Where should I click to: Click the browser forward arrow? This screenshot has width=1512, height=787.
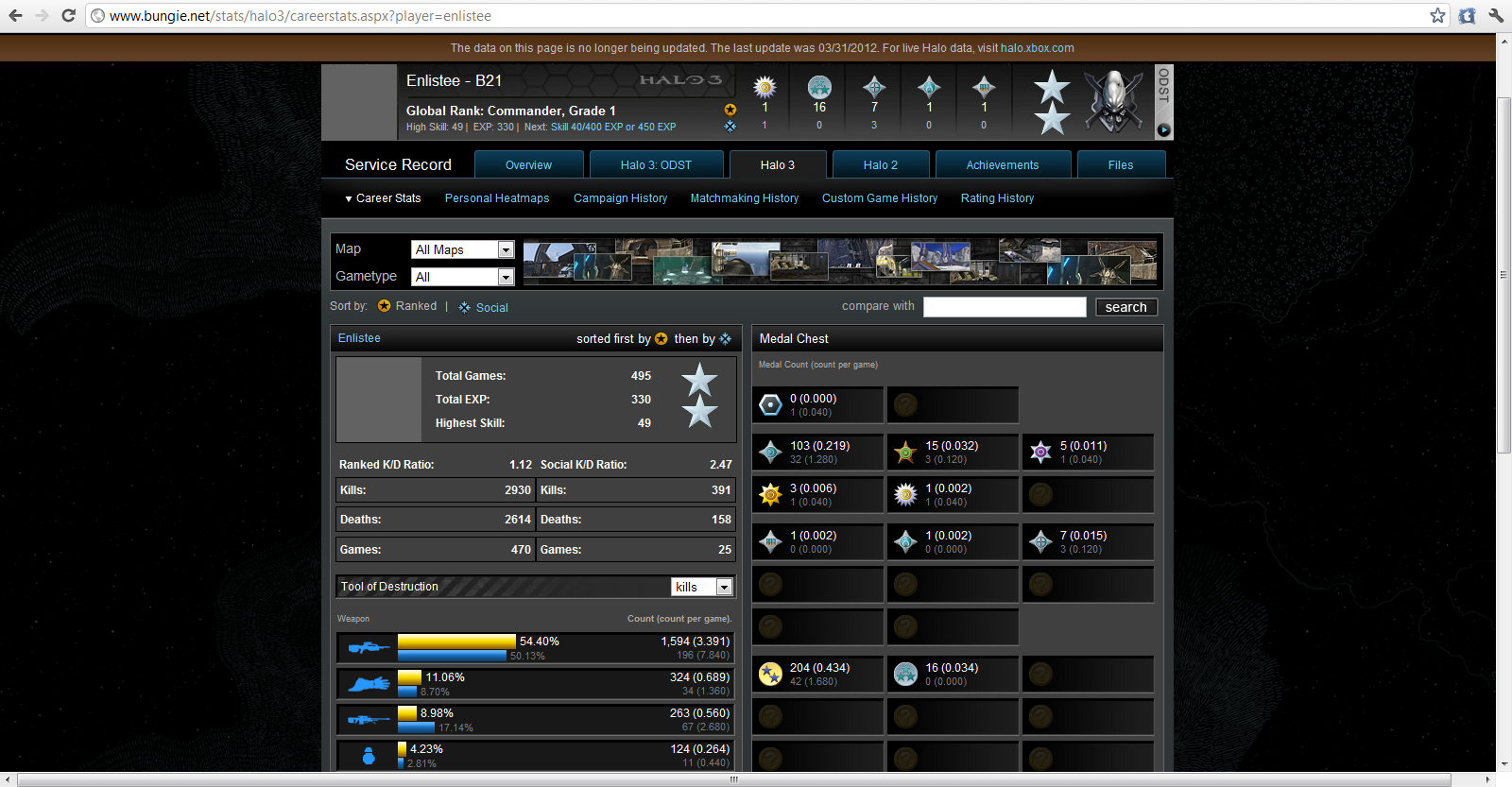(x=42, y=16)
